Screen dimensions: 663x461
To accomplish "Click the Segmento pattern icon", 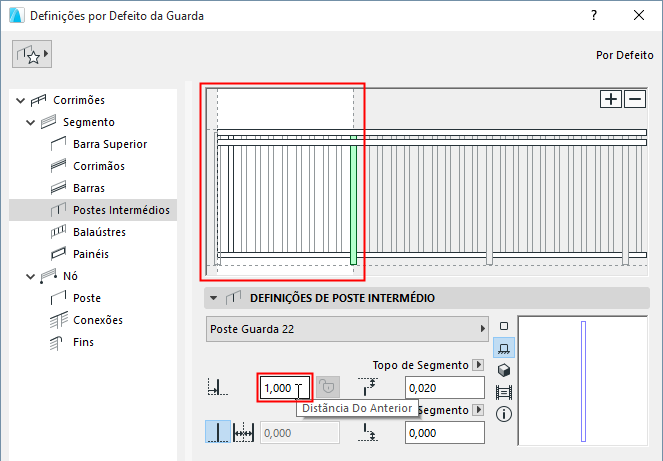I will coord(48,122).
